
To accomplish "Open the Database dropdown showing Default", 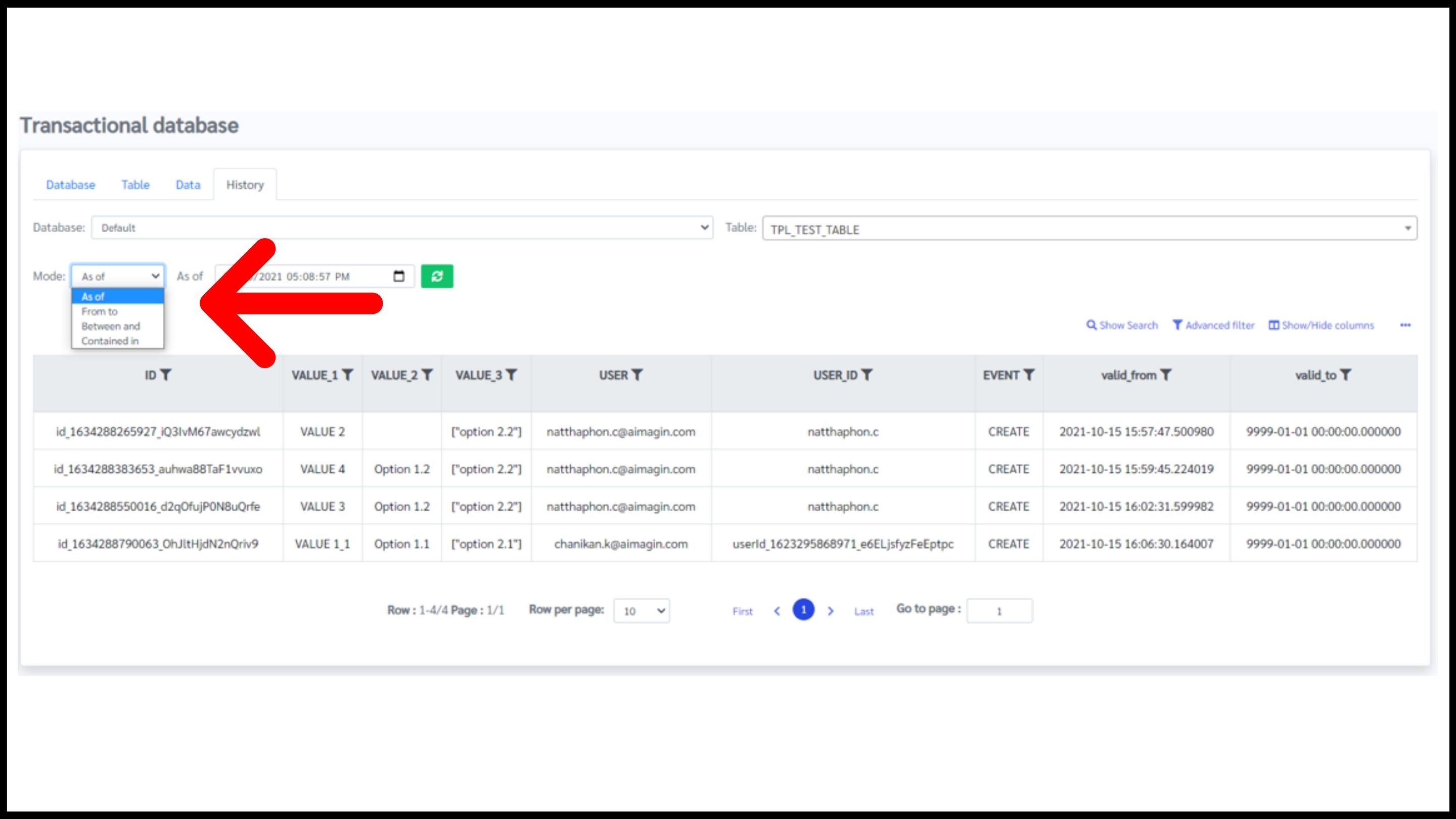I will tap(402, 228).
